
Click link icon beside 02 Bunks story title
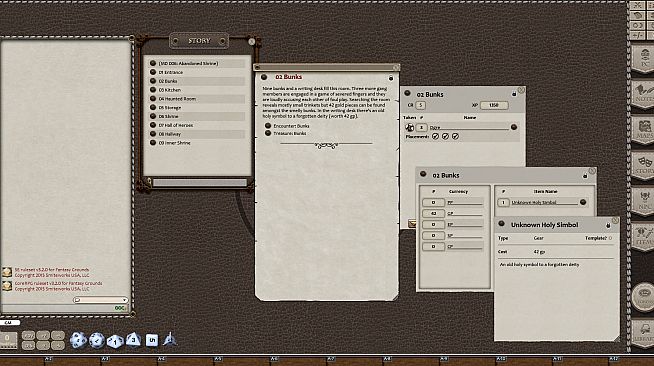264,77
